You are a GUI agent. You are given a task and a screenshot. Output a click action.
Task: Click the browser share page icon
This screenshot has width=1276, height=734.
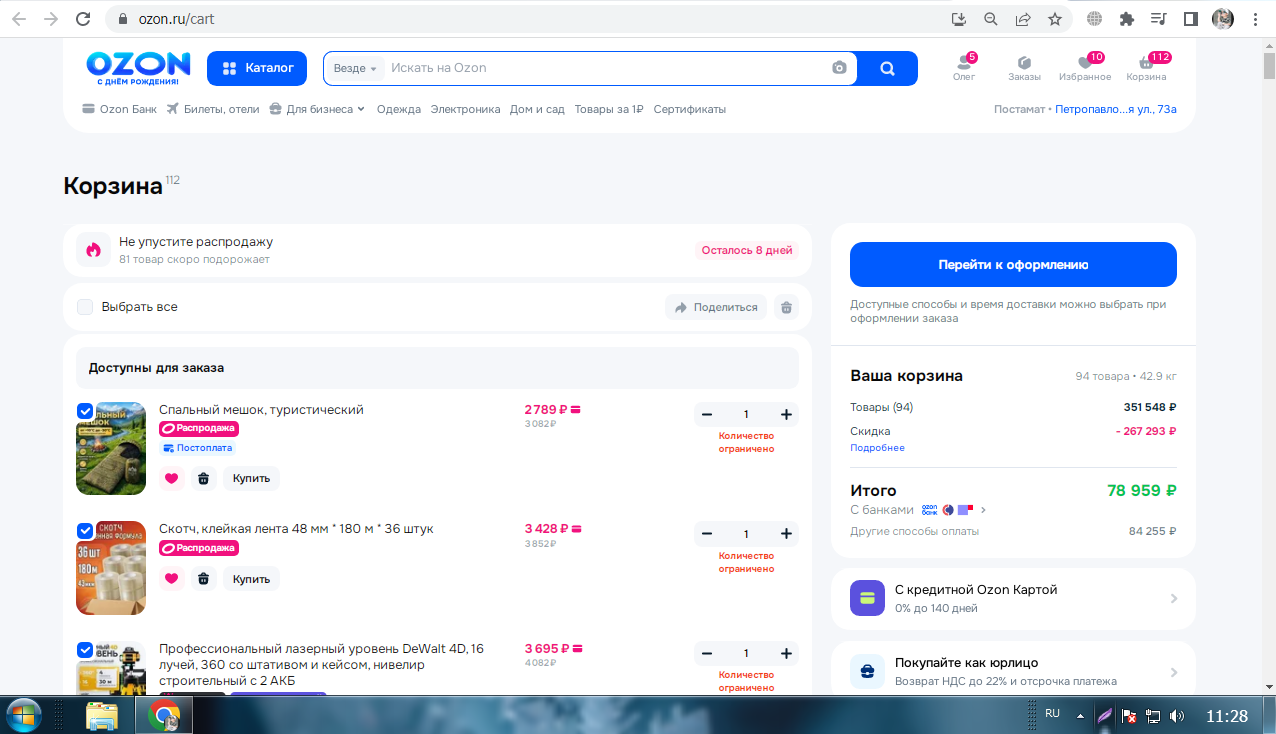[1023, 18]
